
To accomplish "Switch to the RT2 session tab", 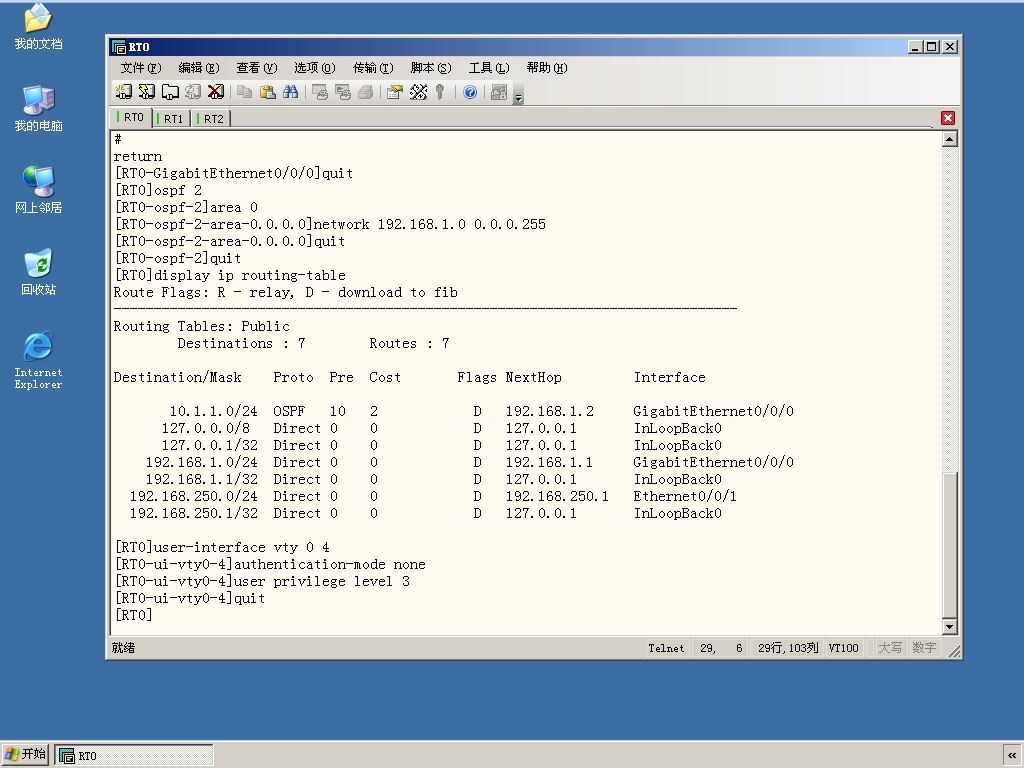I will click(x=212, y=119).
